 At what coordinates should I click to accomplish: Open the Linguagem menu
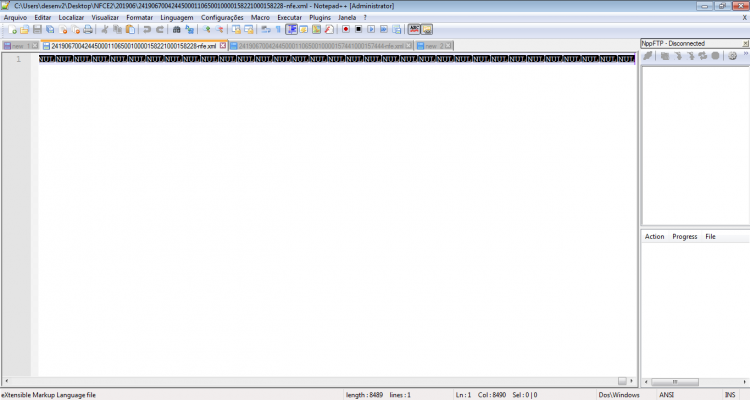point(177,17)
